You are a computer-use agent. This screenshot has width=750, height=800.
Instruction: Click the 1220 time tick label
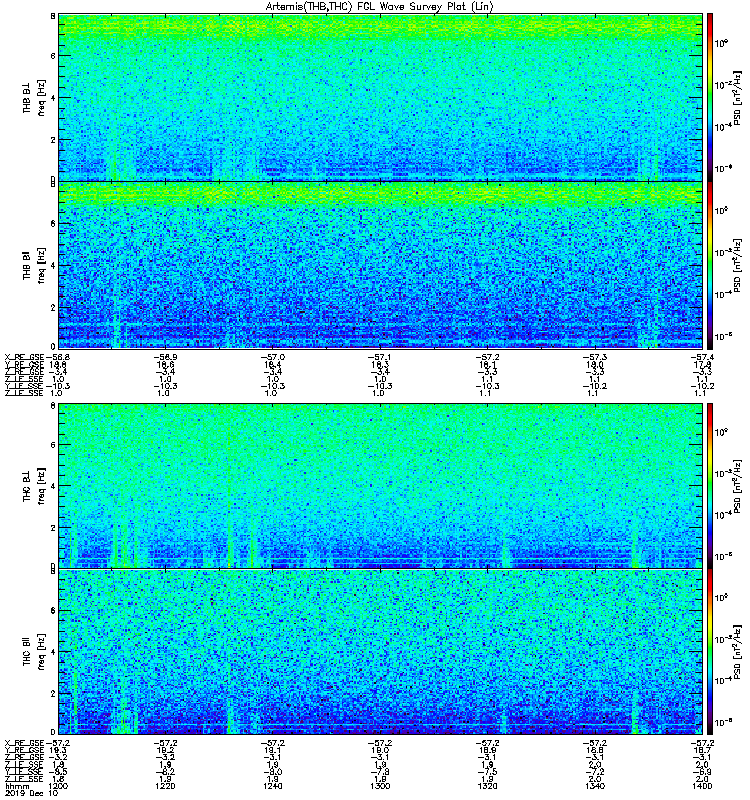[165, 786]
